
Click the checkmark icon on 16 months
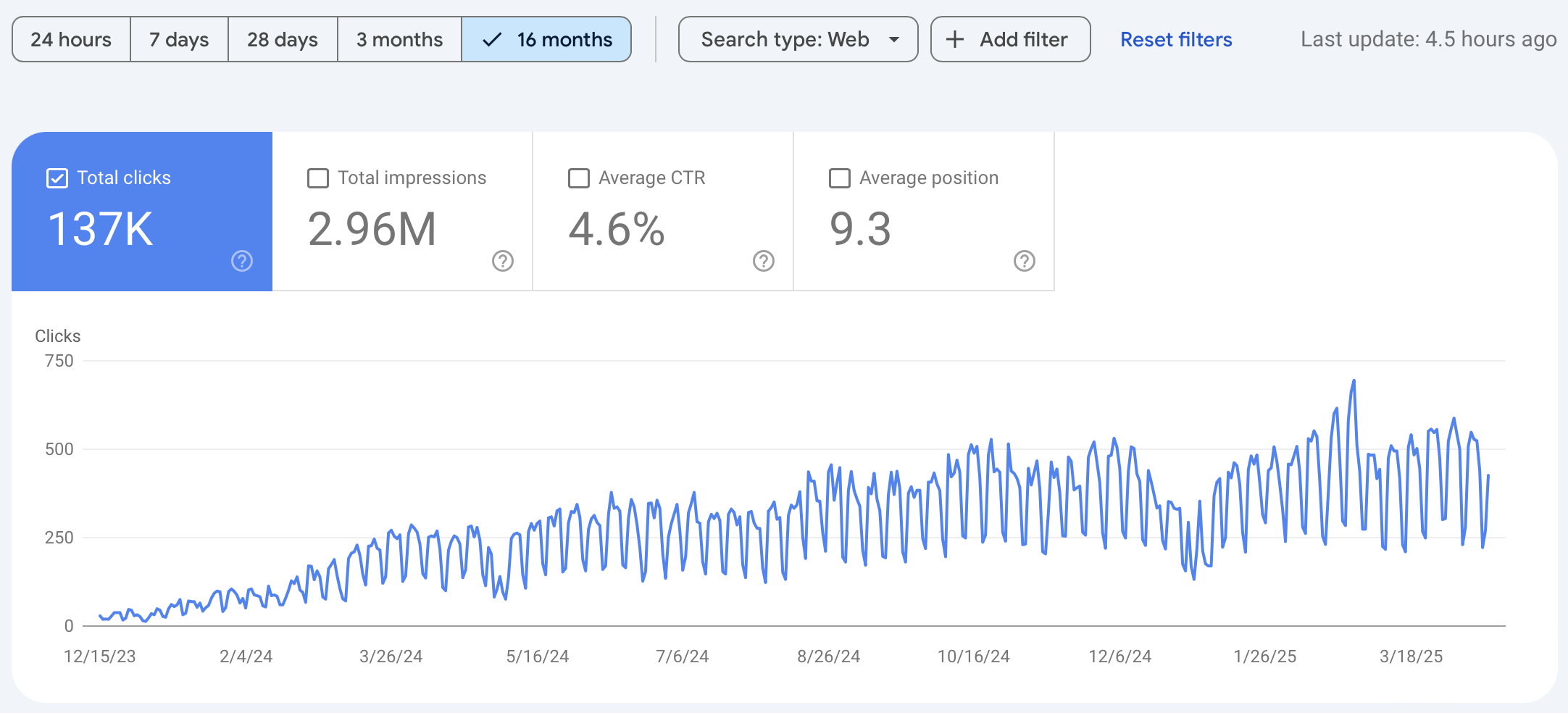[492, 39]
